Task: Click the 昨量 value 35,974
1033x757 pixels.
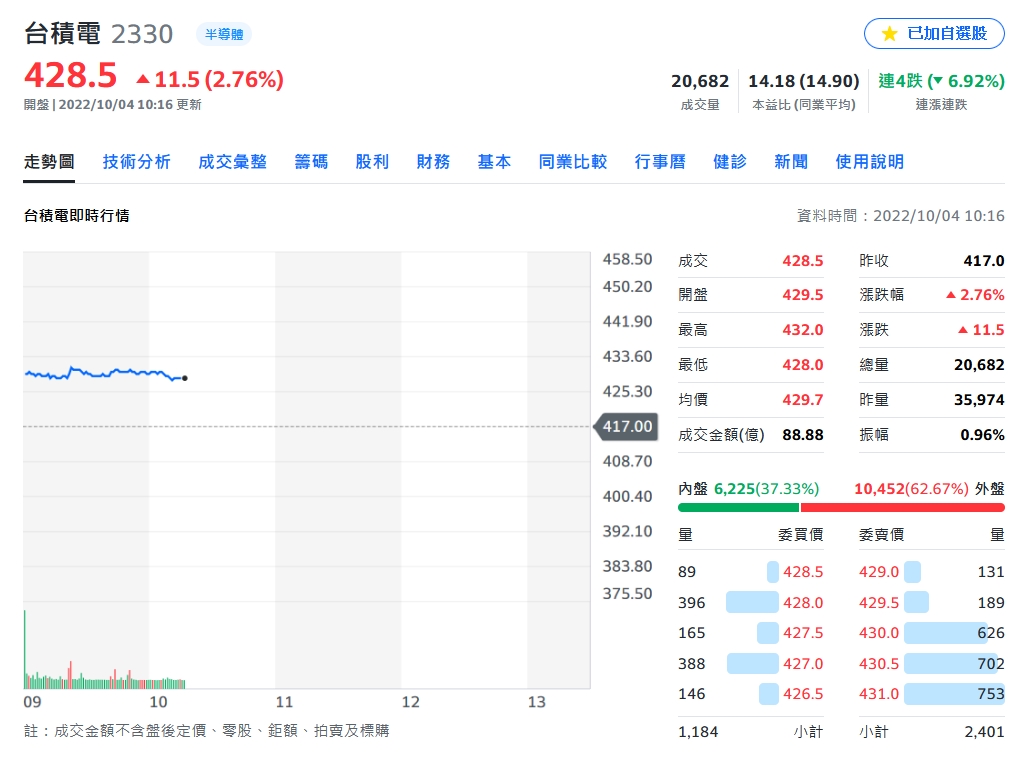Action: click(x=979, y=399)
